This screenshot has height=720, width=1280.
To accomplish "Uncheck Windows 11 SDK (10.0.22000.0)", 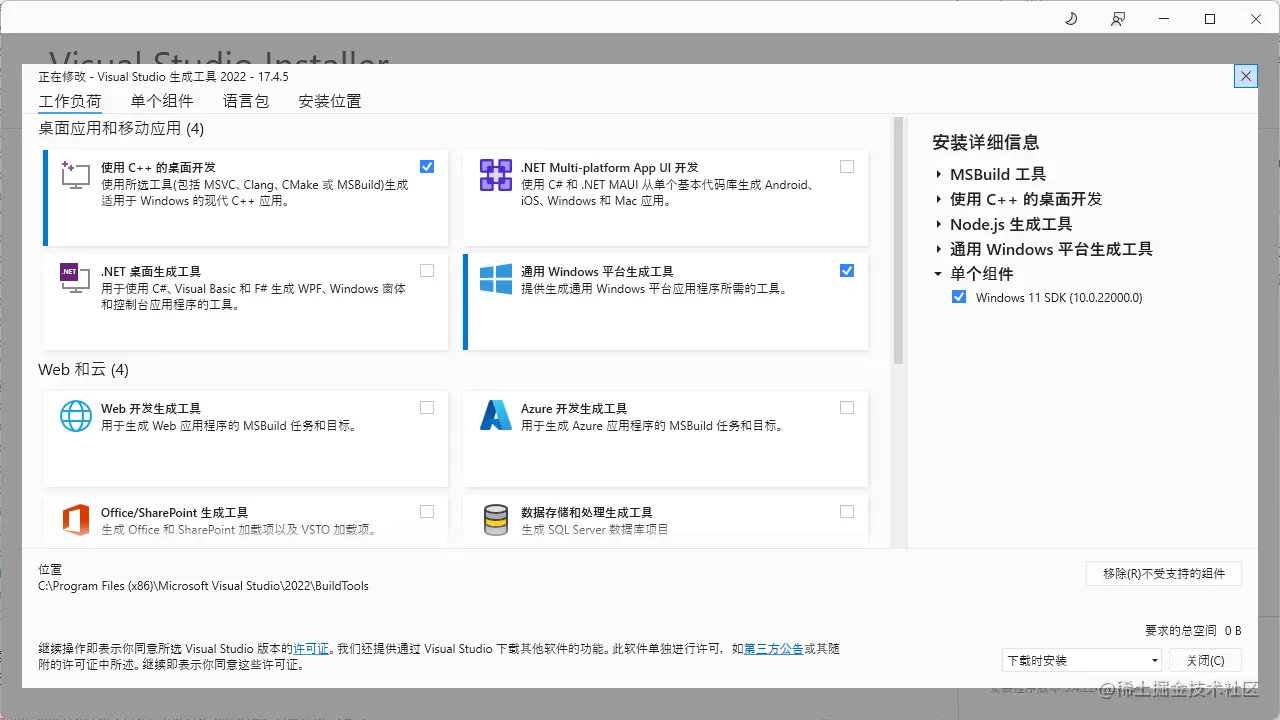I will pos(959,297).
